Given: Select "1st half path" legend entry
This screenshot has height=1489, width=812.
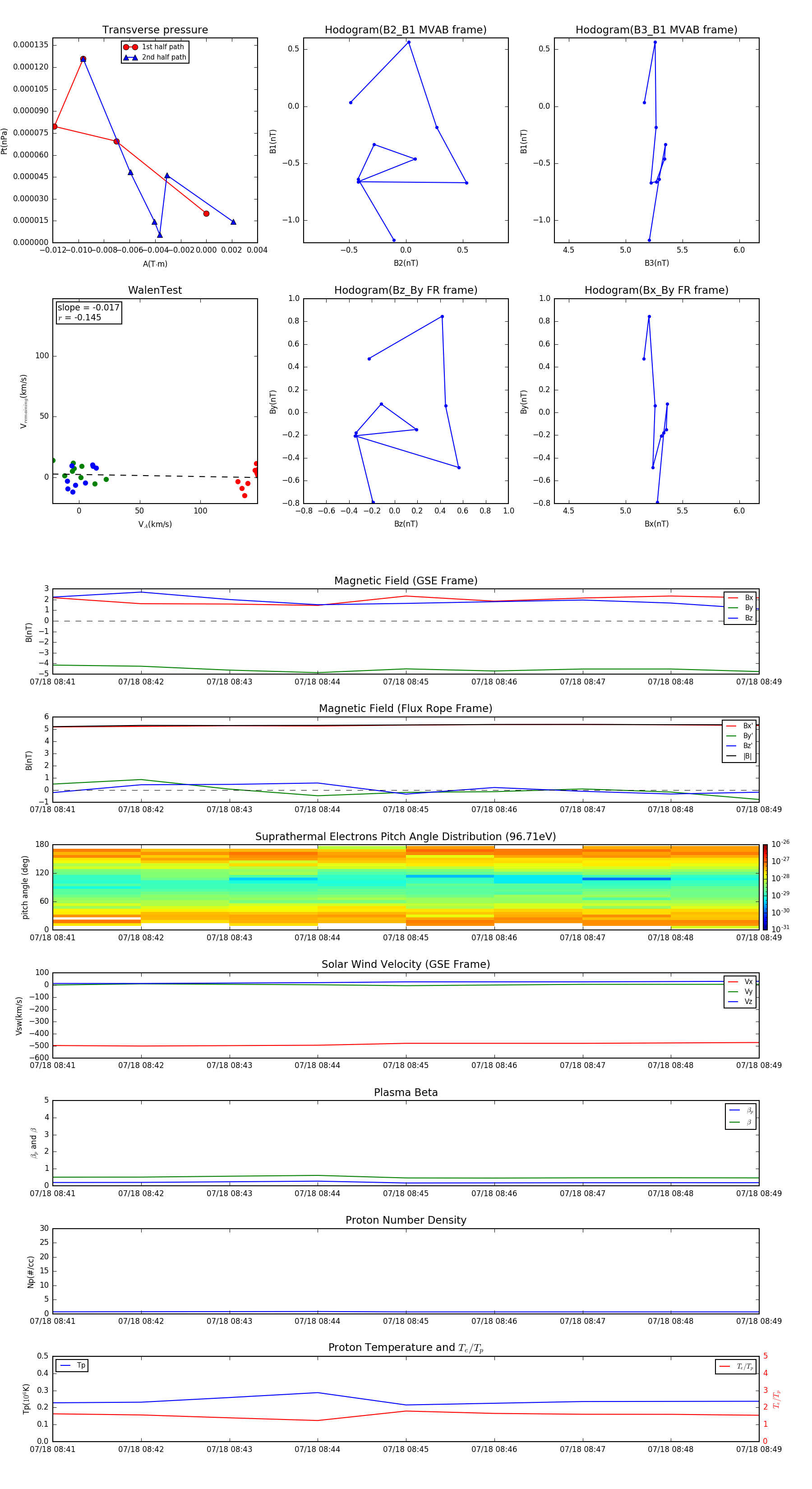Looking at the screenshot, I should point(154,47).
